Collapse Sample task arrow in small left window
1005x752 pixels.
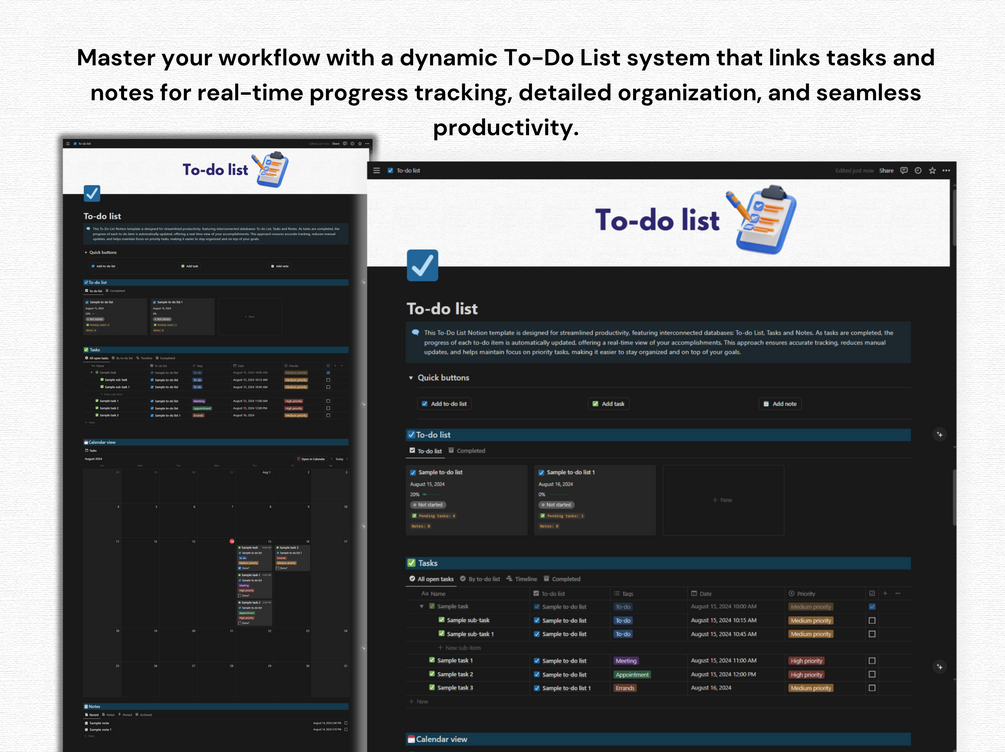click(x=91, y=372)
